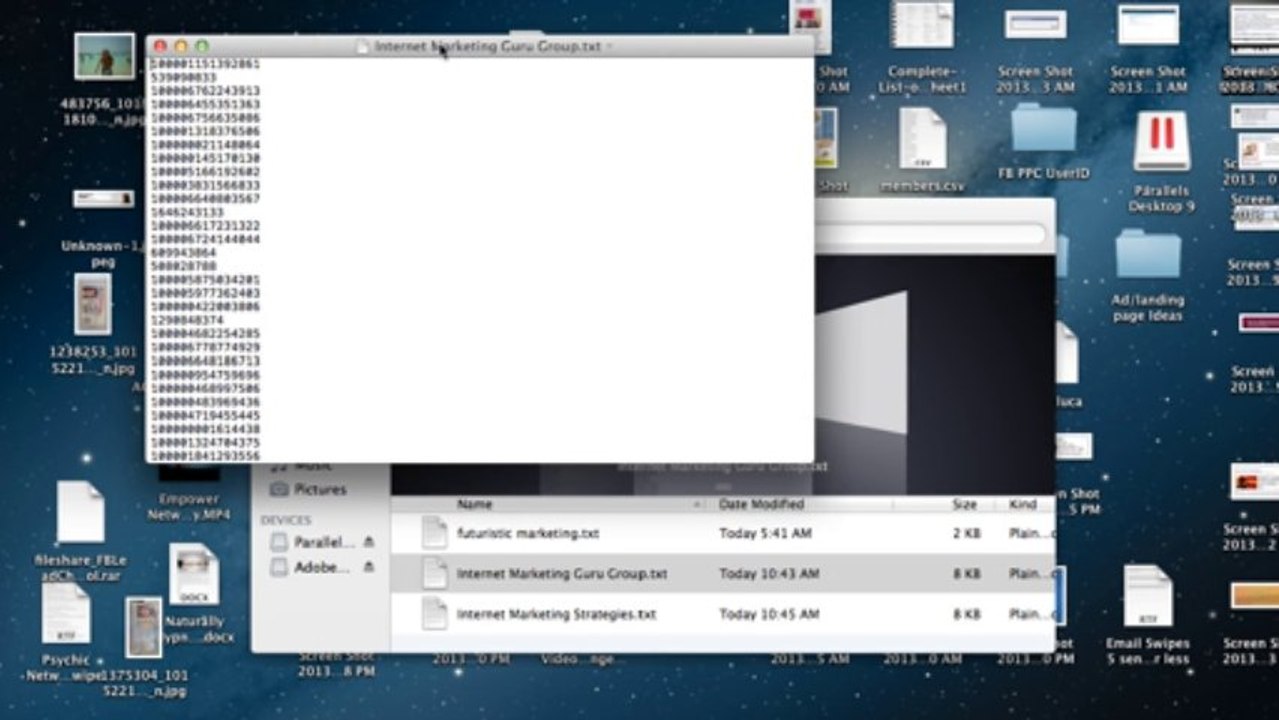Sort Finder list by Kind column
The image size is (1279, 720).
point(1024,505)
